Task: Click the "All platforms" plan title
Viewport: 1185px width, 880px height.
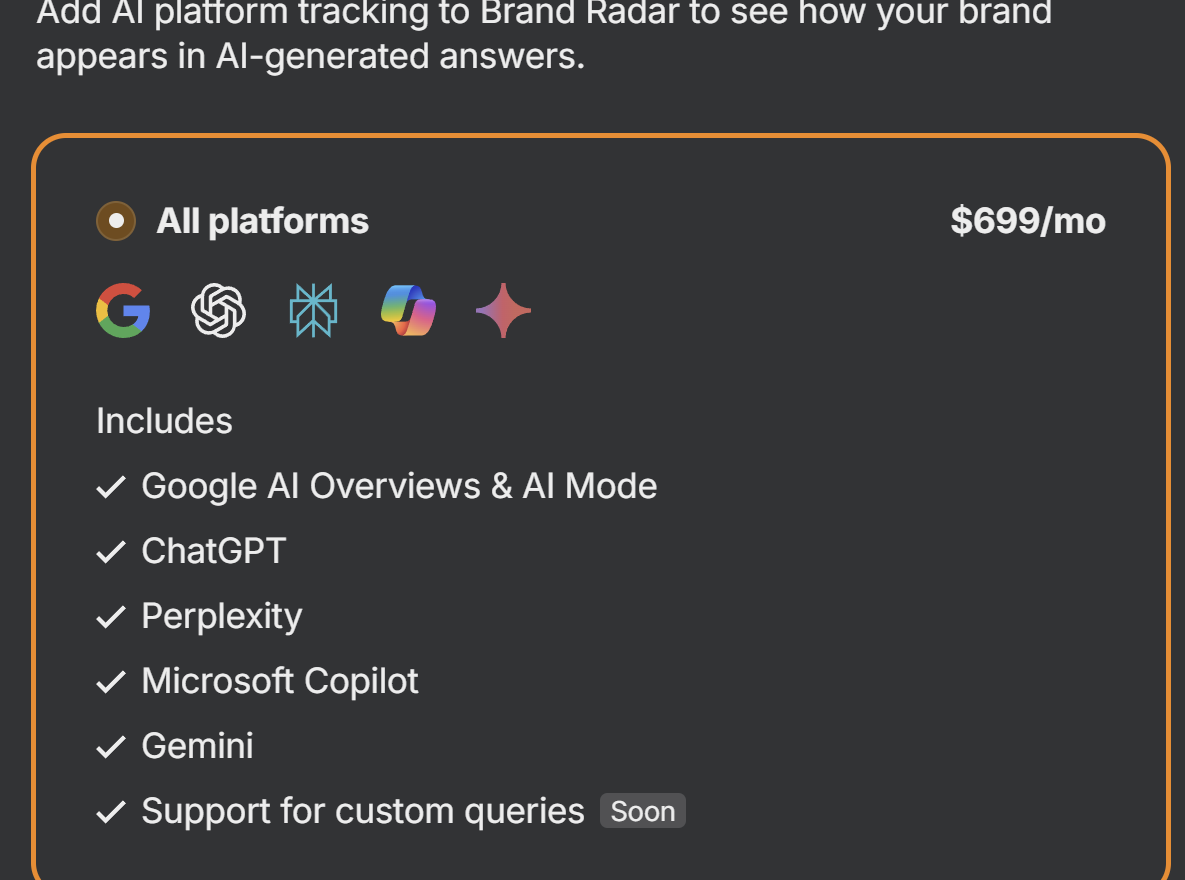Action: pyautogui.click(x=262, y=221)
